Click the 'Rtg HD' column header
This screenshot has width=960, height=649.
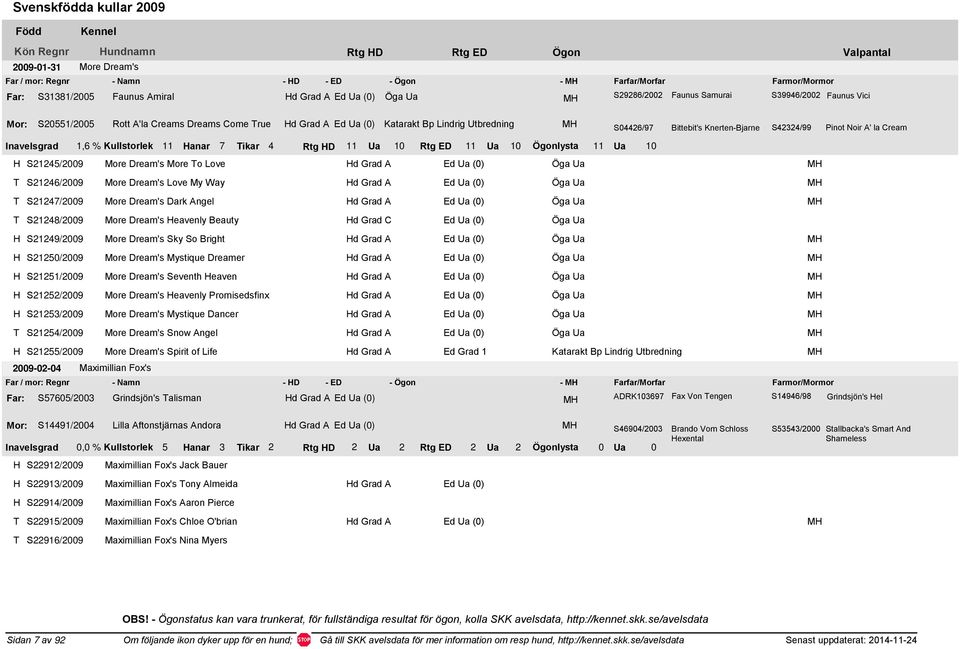coord(365,52)
